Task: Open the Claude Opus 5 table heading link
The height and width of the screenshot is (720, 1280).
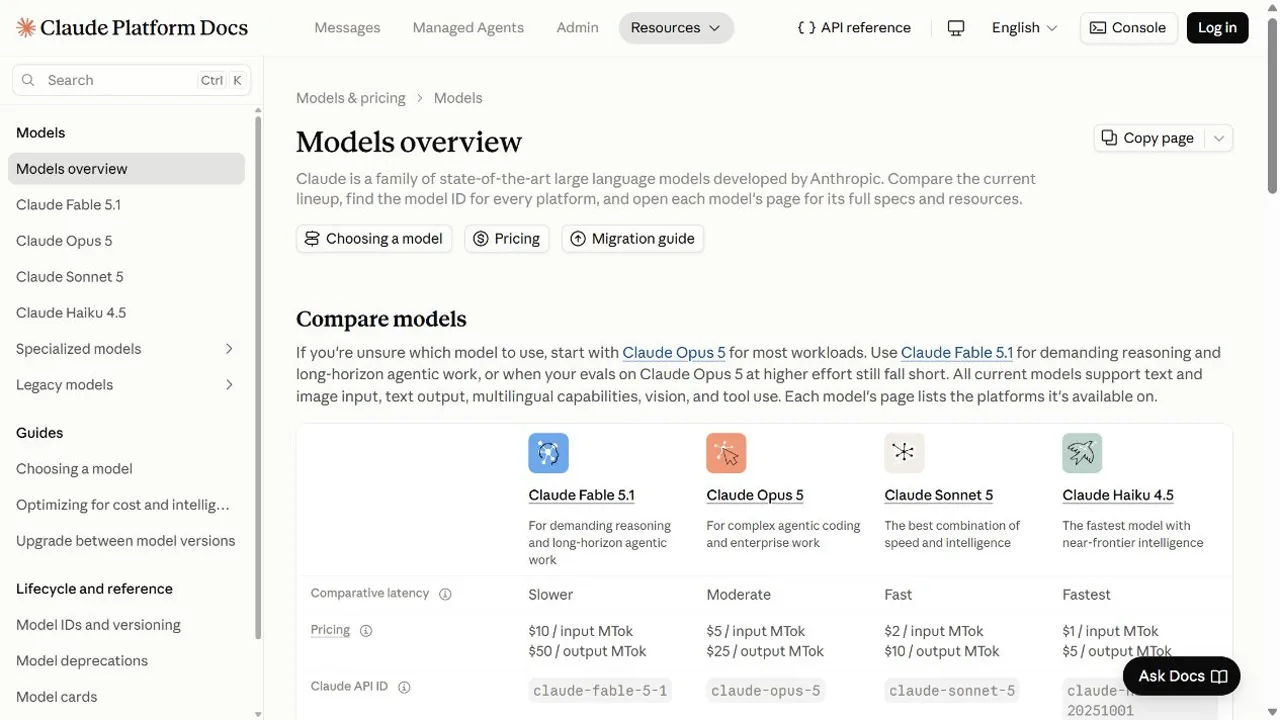Action: [x=755, y=495]
